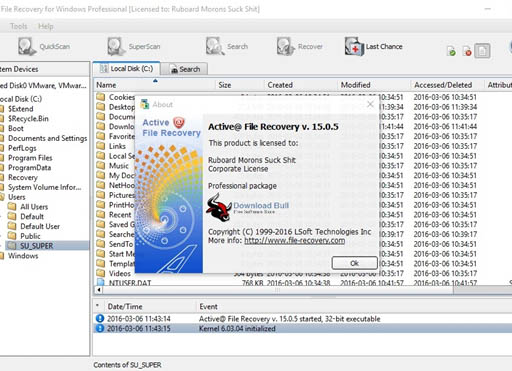512x371 pixels.
Task: Select the Disk0 VMware device node
Action: [x=43, y=86]
